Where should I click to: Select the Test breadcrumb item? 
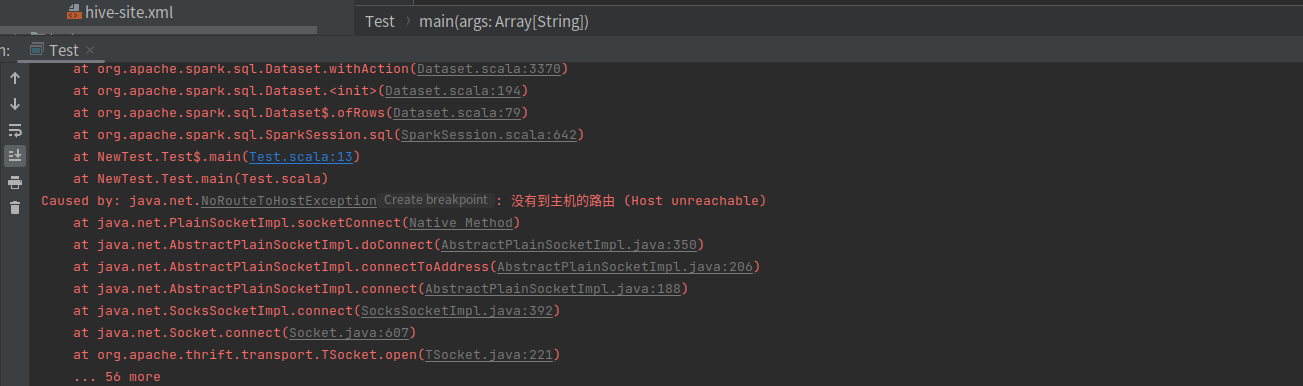pyautogui.click(x=380, y=21)
